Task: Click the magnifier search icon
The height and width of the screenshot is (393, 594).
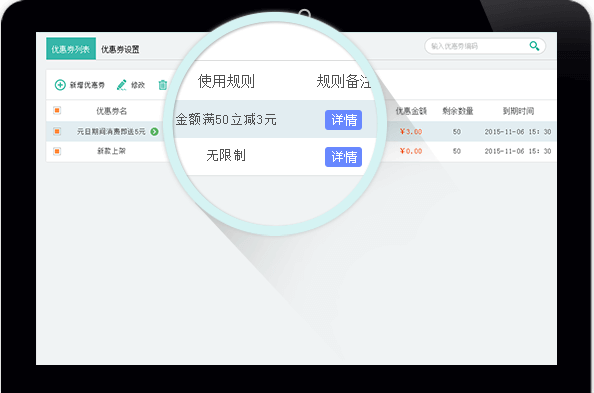Action: [x=534, y=46]
